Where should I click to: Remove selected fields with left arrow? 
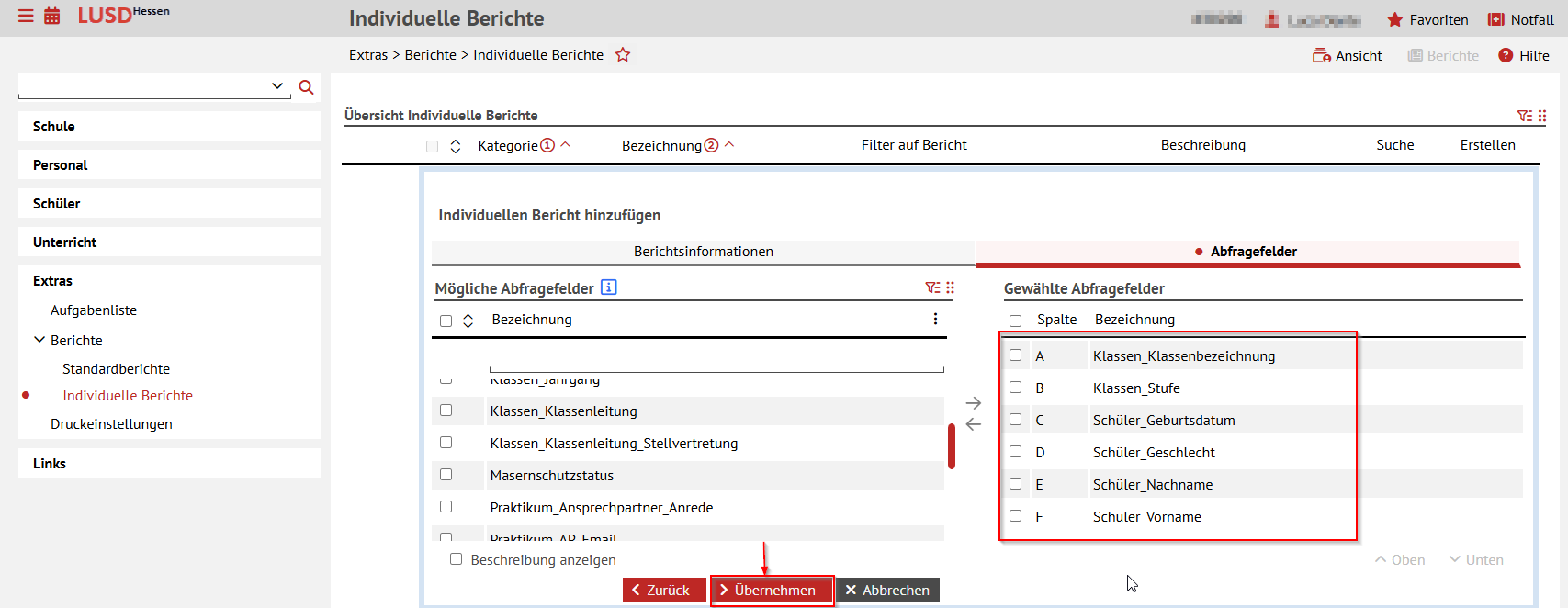[974, 424]
